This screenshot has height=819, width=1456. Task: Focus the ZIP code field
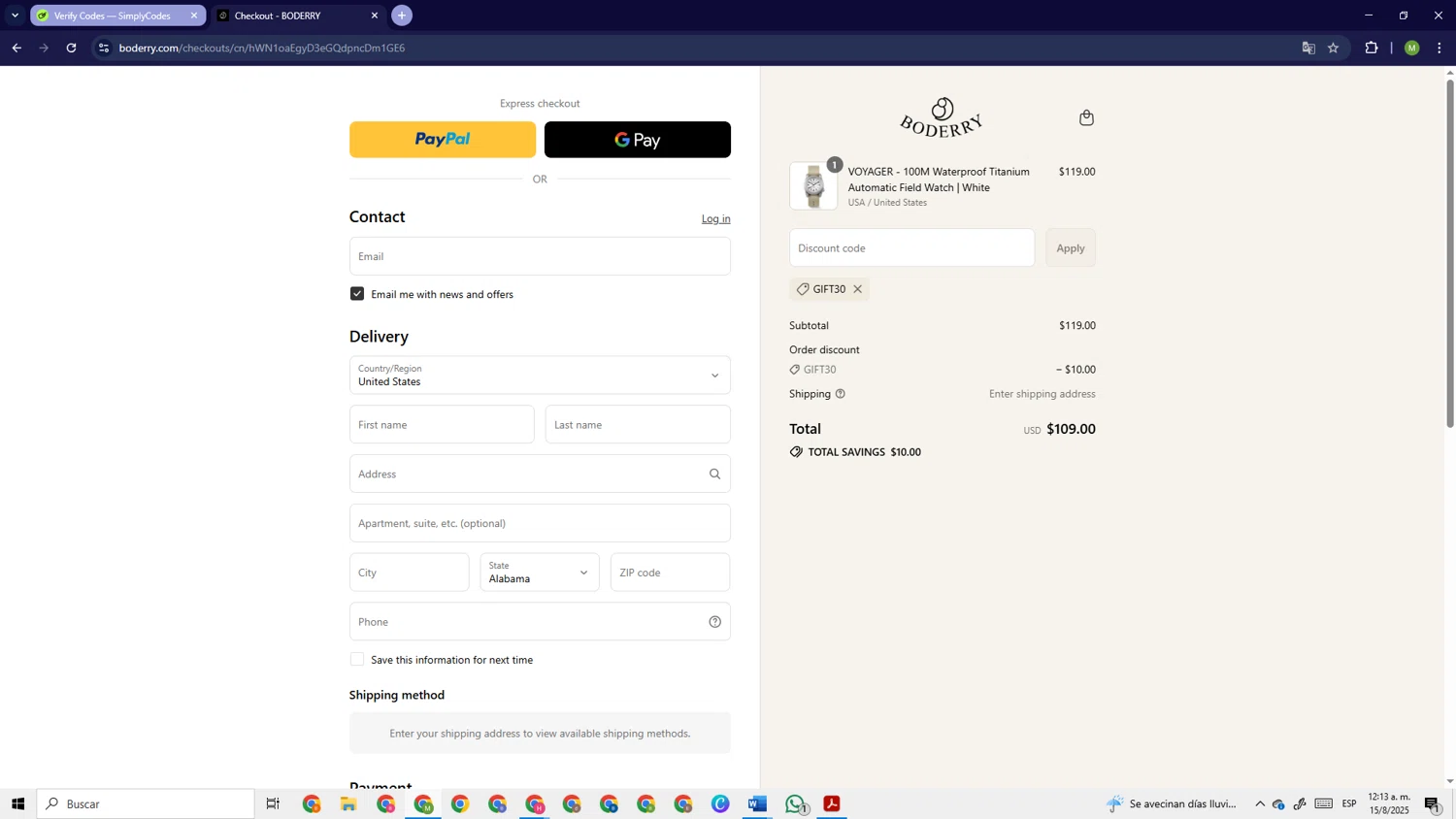click(x=670, y=573)
